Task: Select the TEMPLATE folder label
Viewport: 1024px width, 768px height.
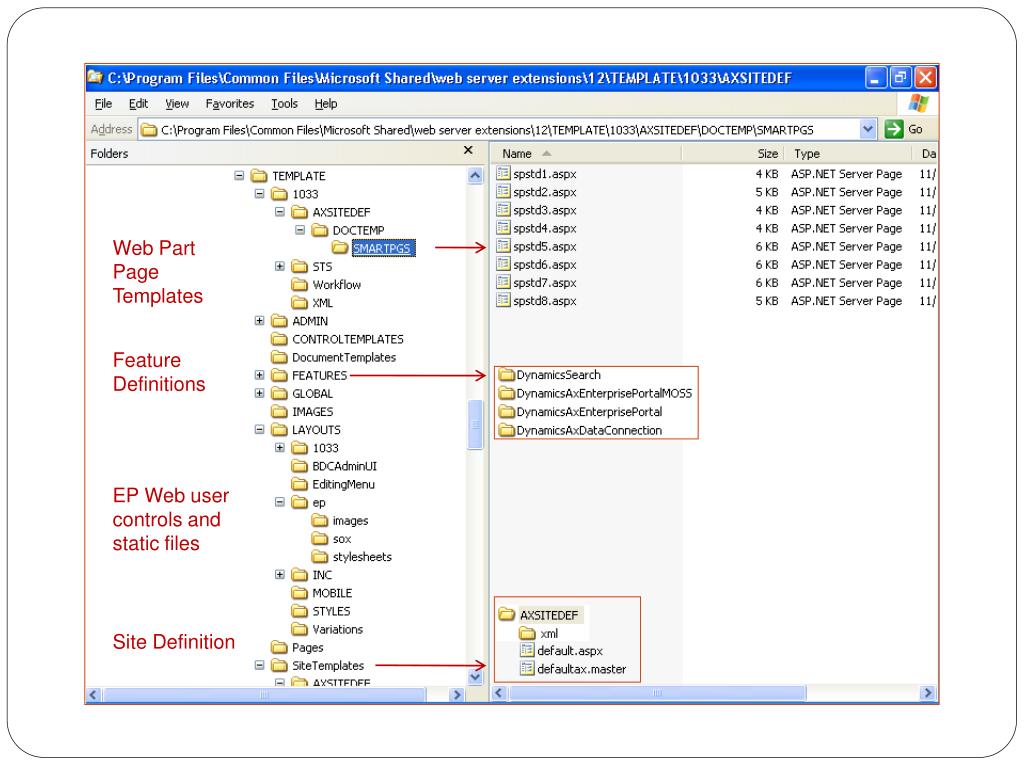Action: (x=298, y=176)
